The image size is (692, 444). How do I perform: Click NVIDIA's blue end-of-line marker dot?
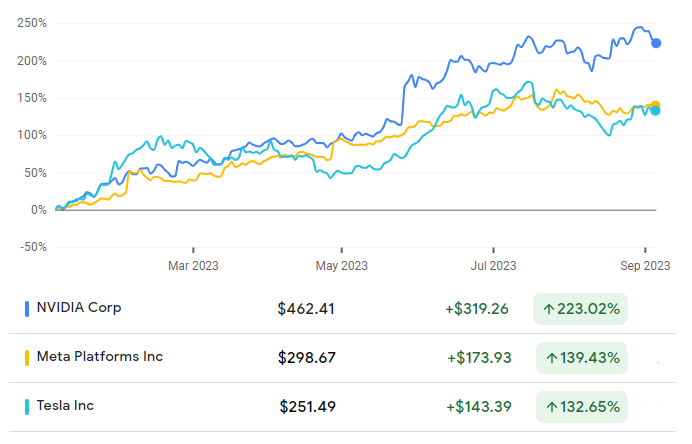point(656,43)
